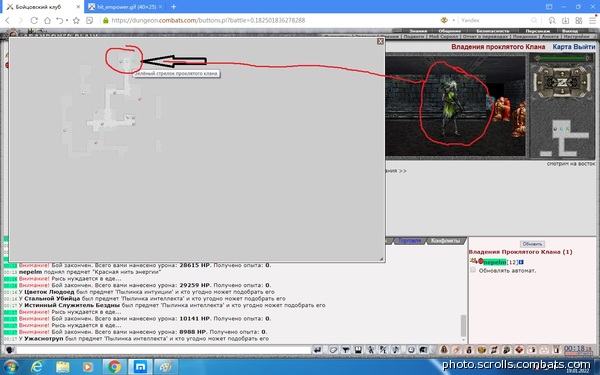Open the Безопасность menu

[x=493, y=31]
